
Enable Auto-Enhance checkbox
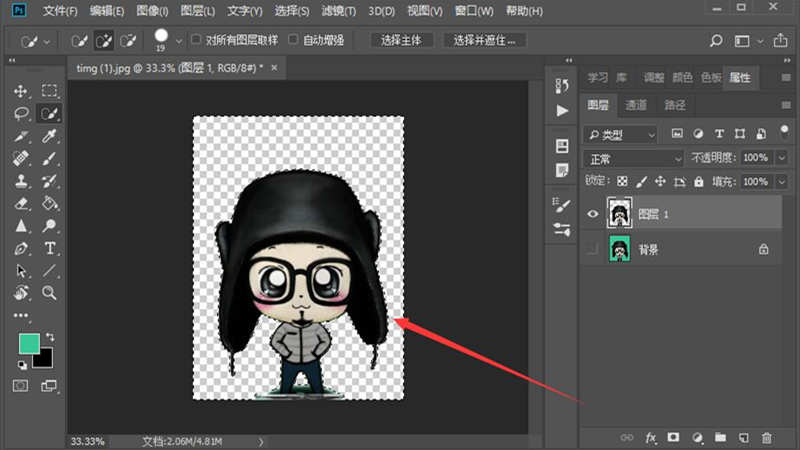click(x=293, y=39)
